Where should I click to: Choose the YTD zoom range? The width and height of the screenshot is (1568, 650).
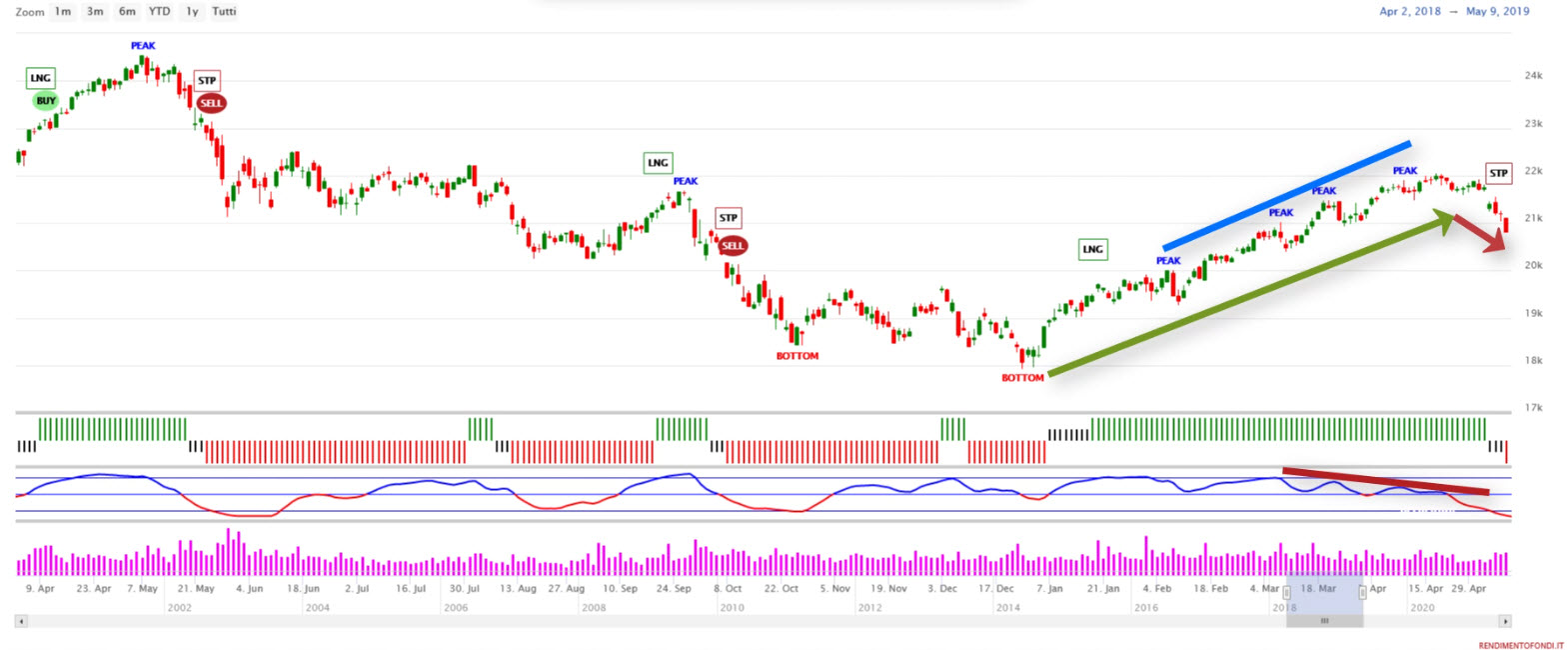click(159, 12)
